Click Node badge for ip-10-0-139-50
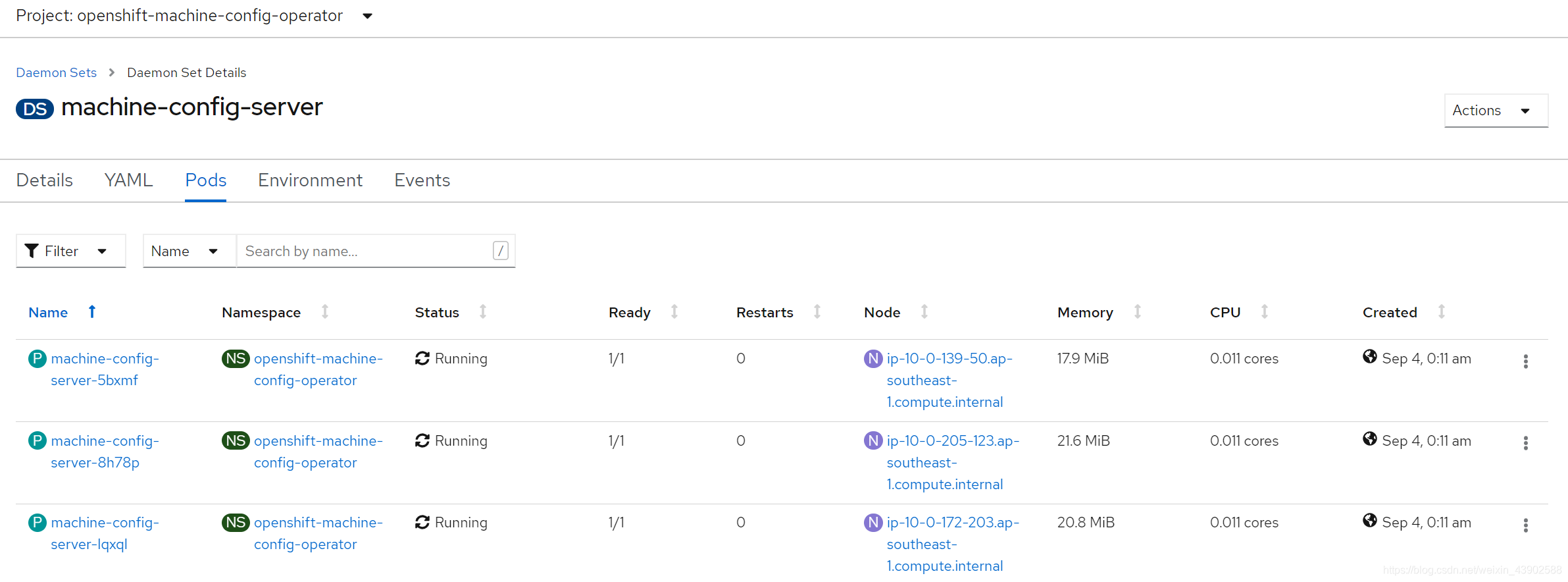Image resolution: width=1568 pixels, height=582 pixels. [873, 359]
